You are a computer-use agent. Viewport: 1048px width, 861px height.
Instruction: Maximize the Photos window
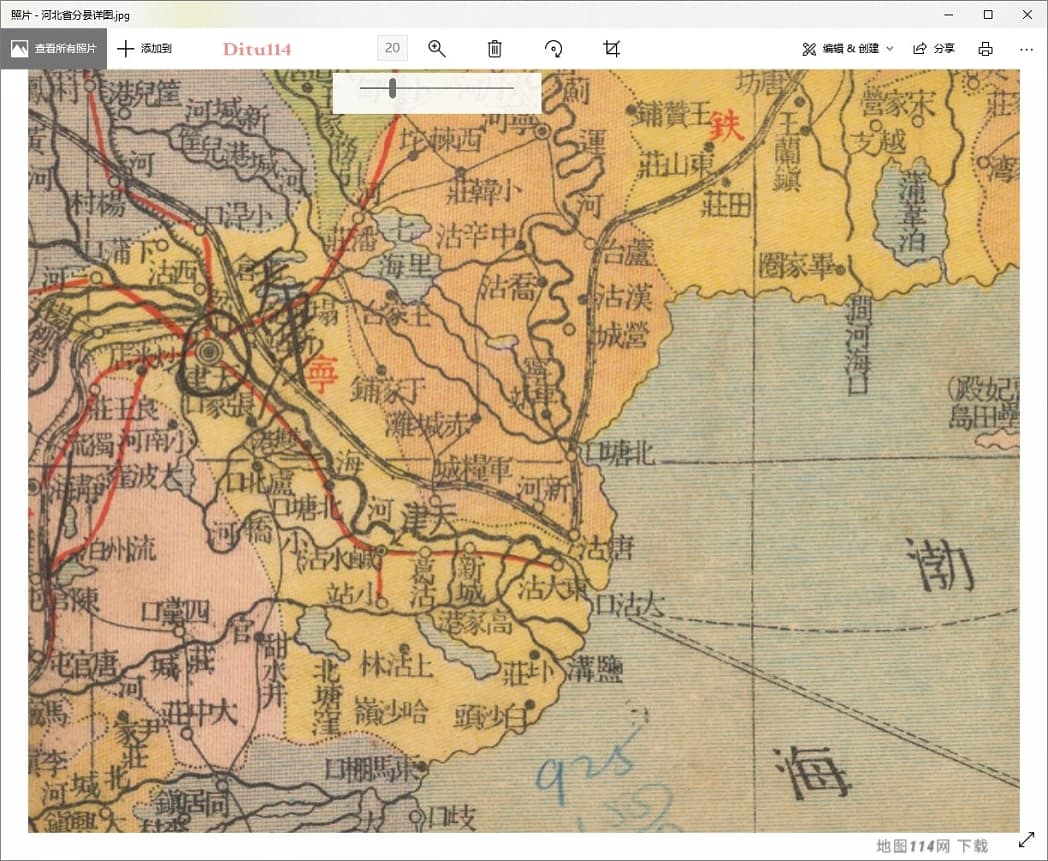(988, 14)
